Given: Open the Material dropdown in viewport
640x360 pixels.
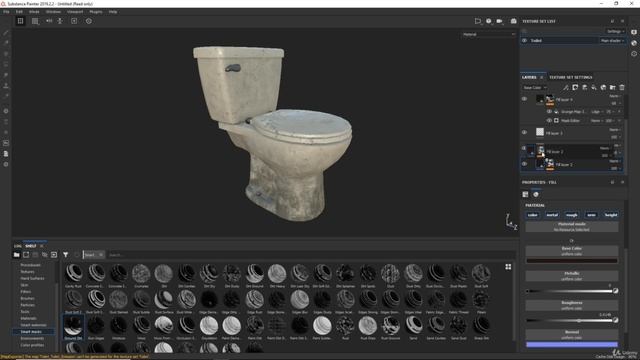Looking at the screenshot, I should click(489, 34).
